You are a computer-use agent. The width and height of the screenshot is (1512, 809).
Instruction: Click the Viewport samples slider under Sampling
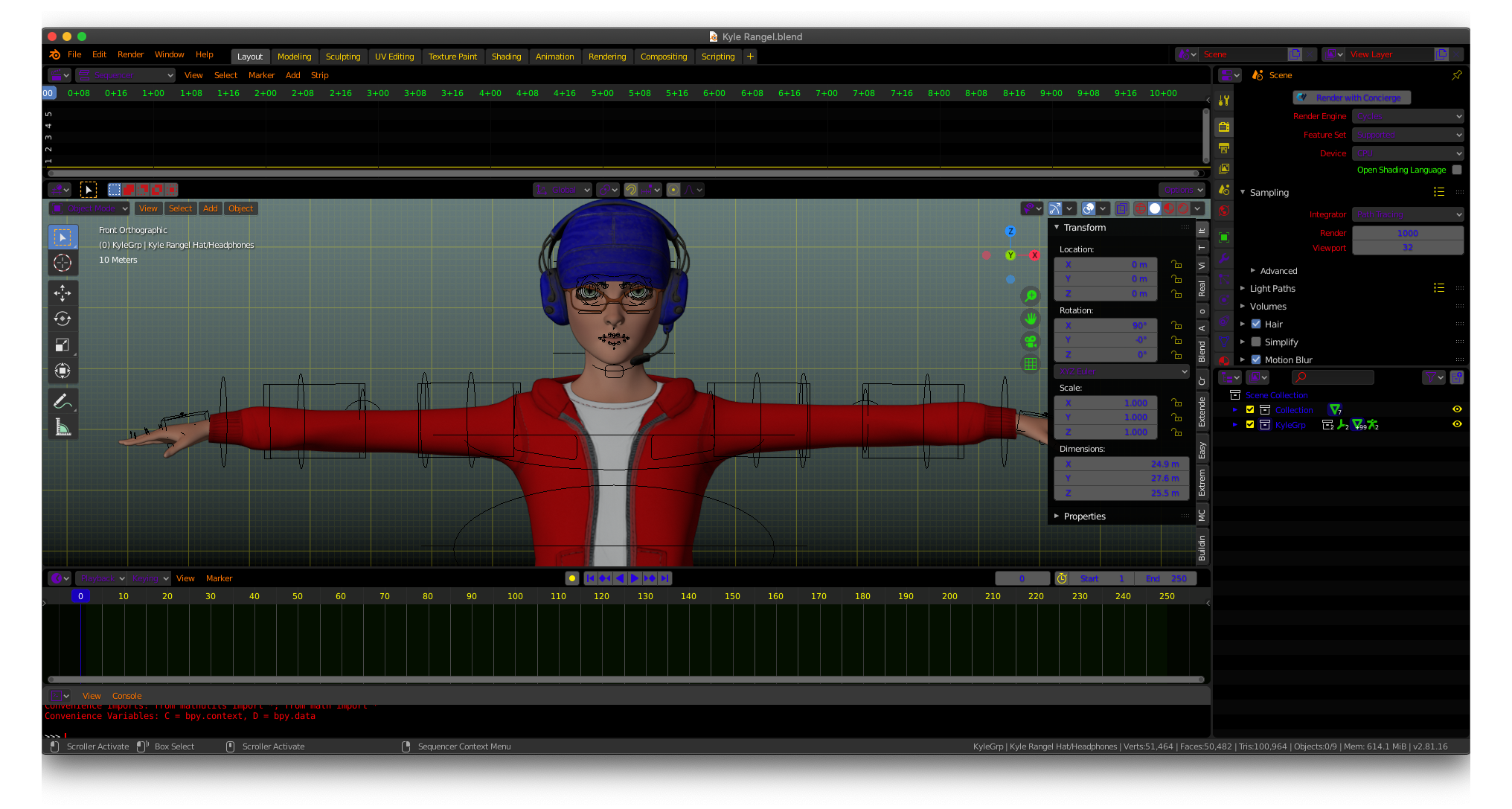[x=1407, y=248]
